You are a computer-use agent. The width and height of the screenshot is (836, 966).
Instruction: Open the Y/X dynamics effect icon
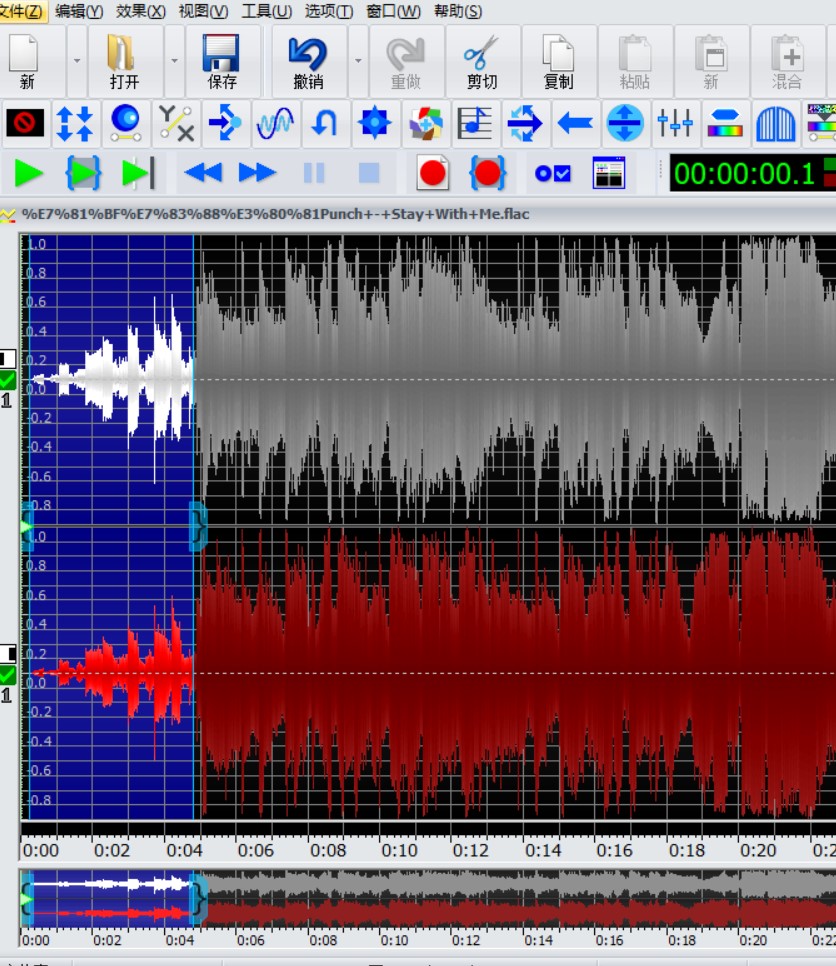point(176,123)
